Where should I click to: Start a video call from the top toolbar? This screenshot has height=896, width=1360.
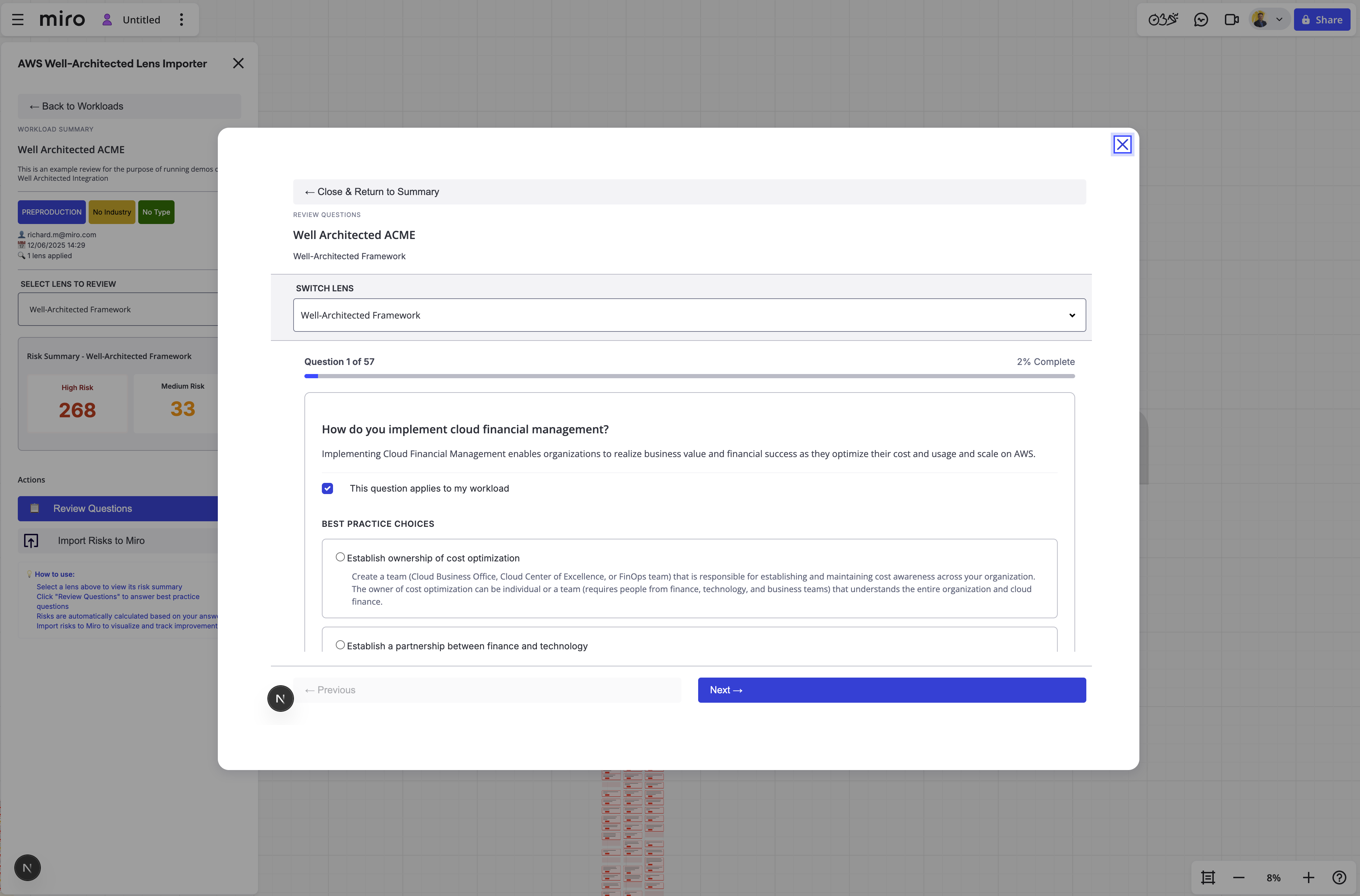click(x=1232, y=19)
